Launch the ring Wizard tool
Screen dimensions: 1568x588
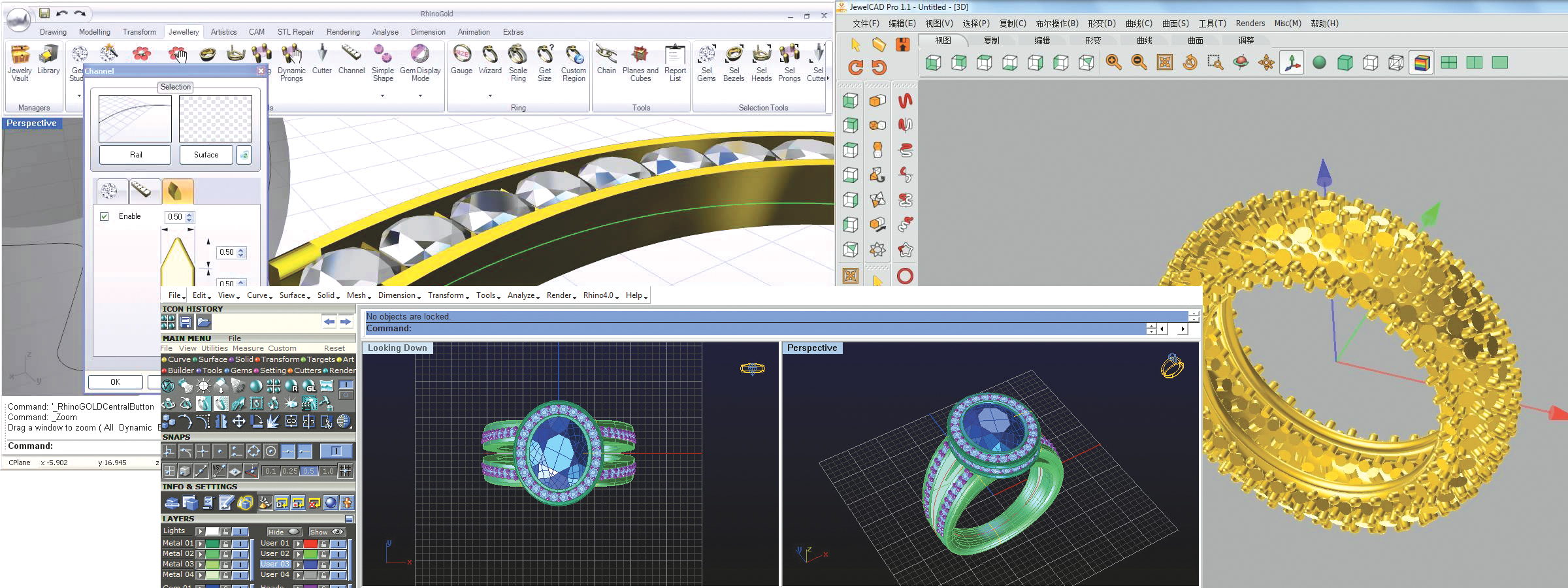point(490,60)
